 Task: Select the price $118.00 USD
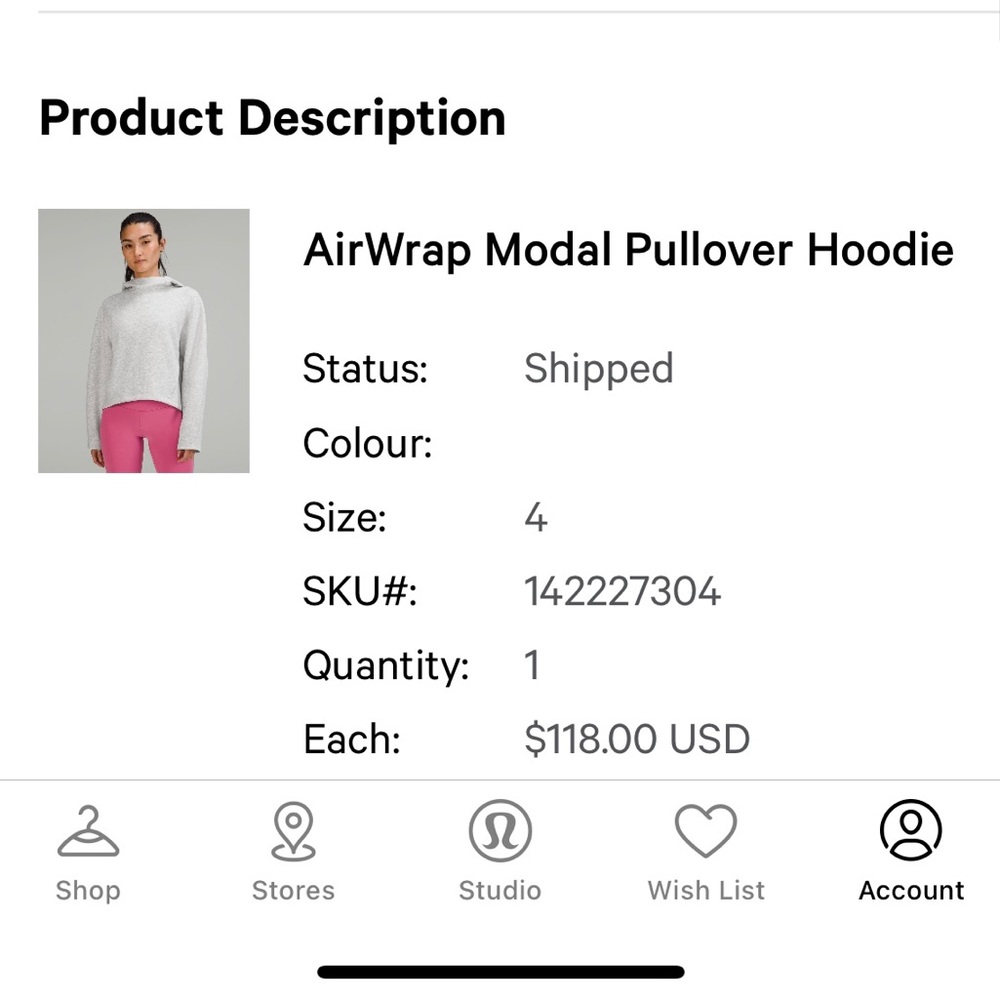(638, 738)
